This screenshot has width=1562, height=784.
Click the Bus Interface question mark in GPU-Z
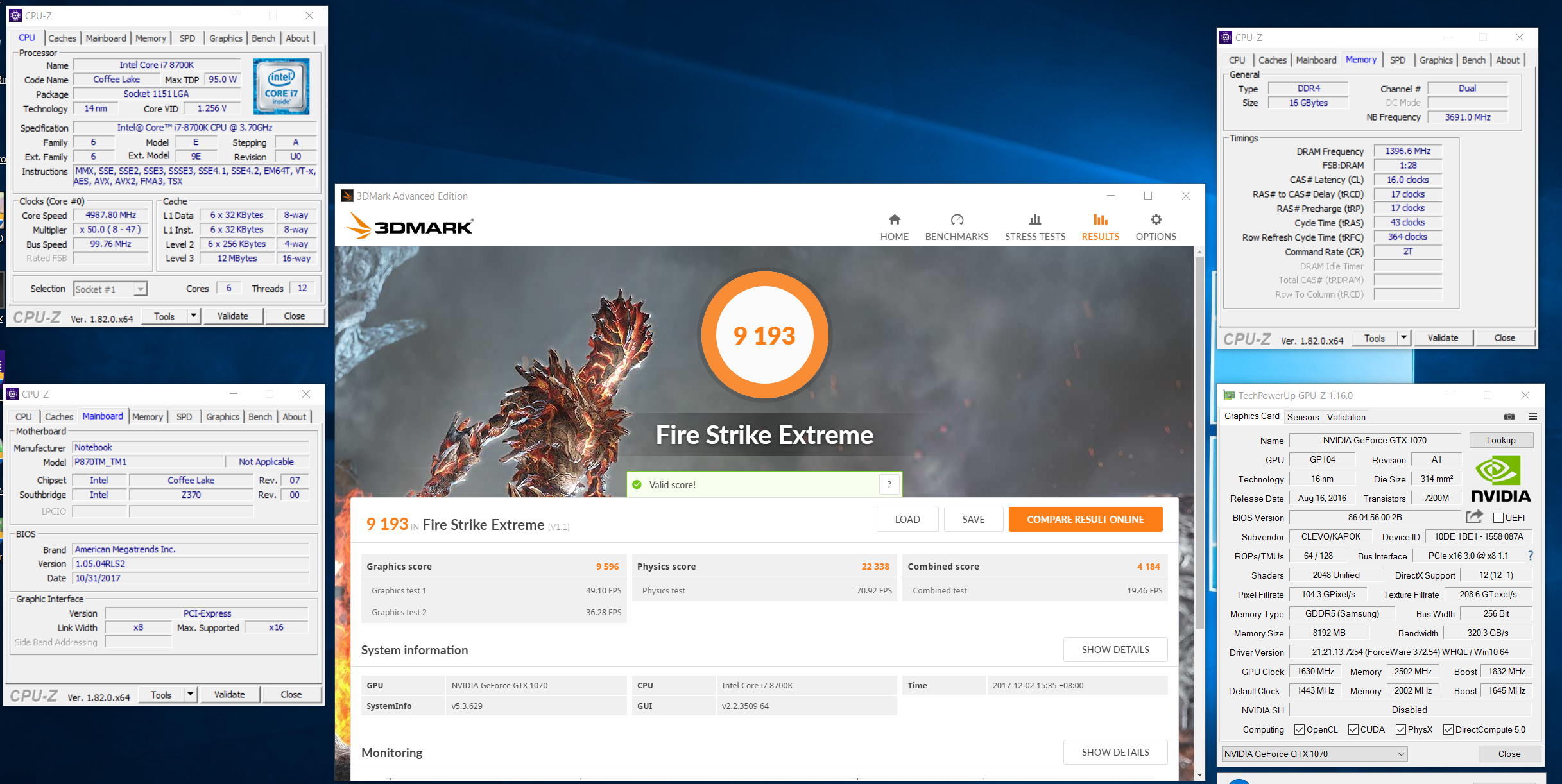tap(1530, 556)
